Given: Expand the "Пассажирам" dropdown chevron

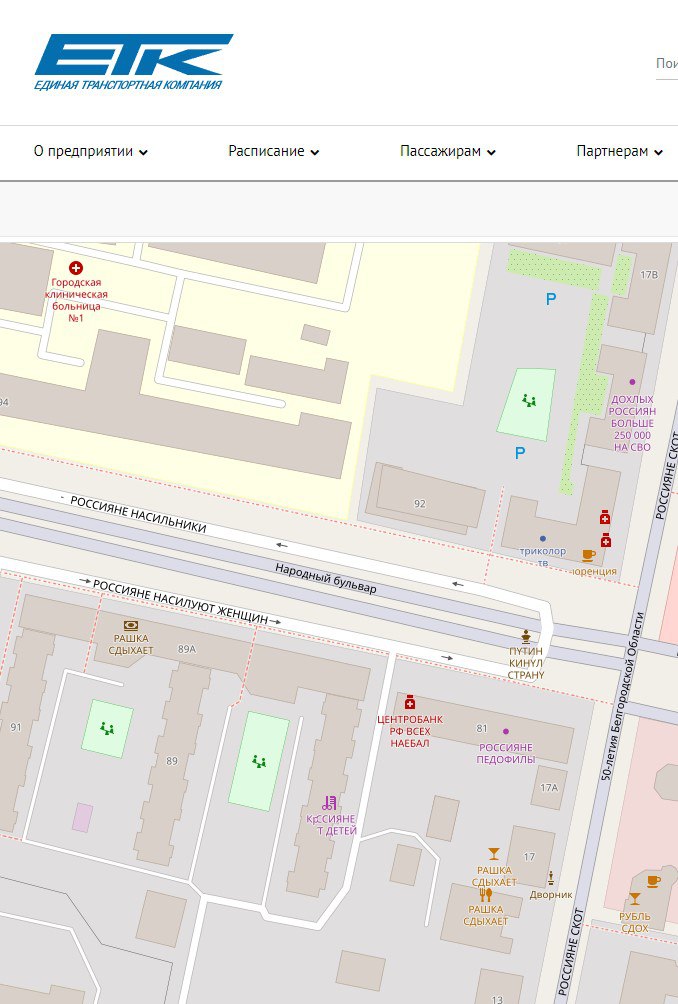Looking at the screenshot, I should [492, 153].
